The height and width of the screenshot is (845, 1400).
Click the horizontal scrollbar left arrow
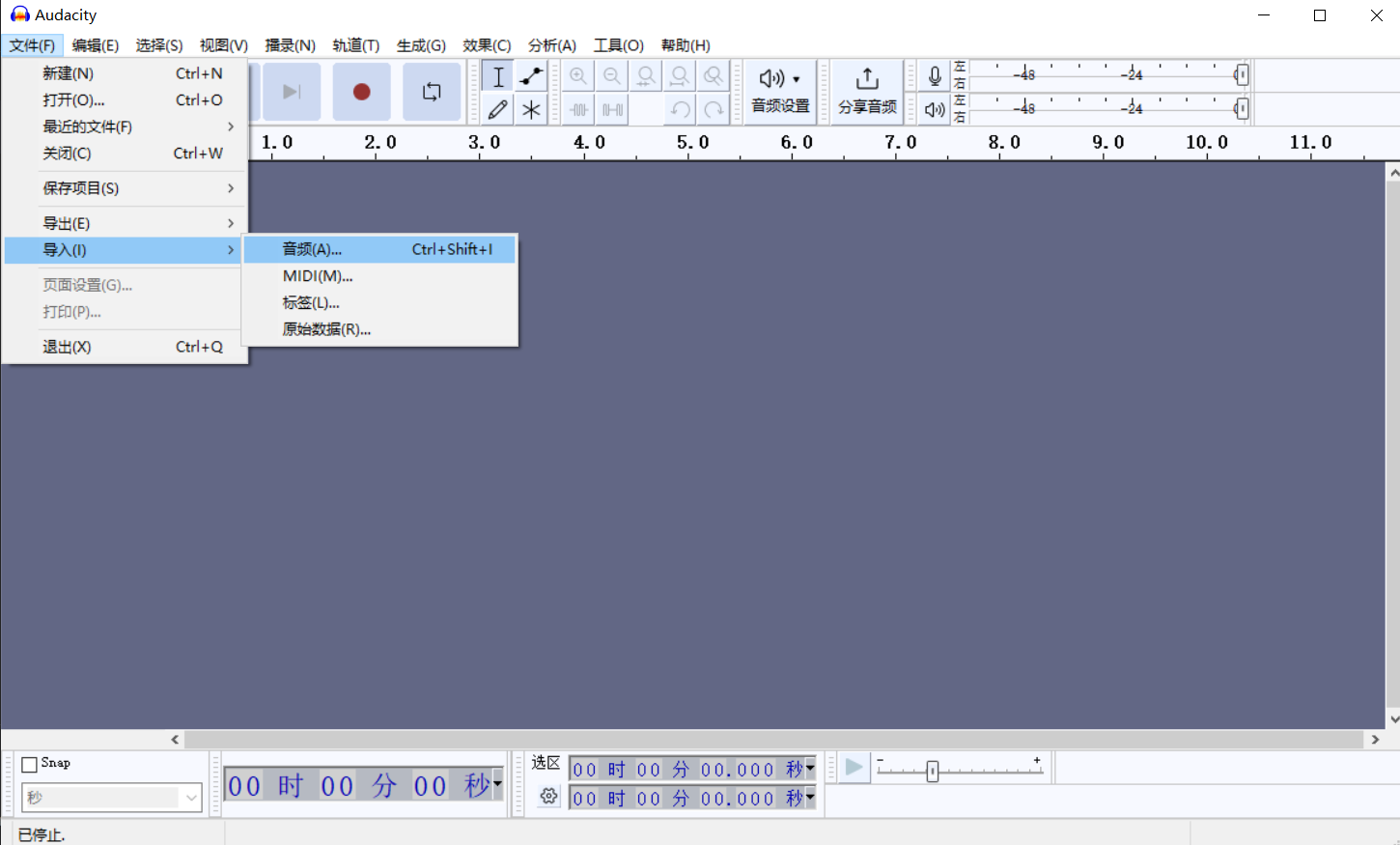(175, 740)
